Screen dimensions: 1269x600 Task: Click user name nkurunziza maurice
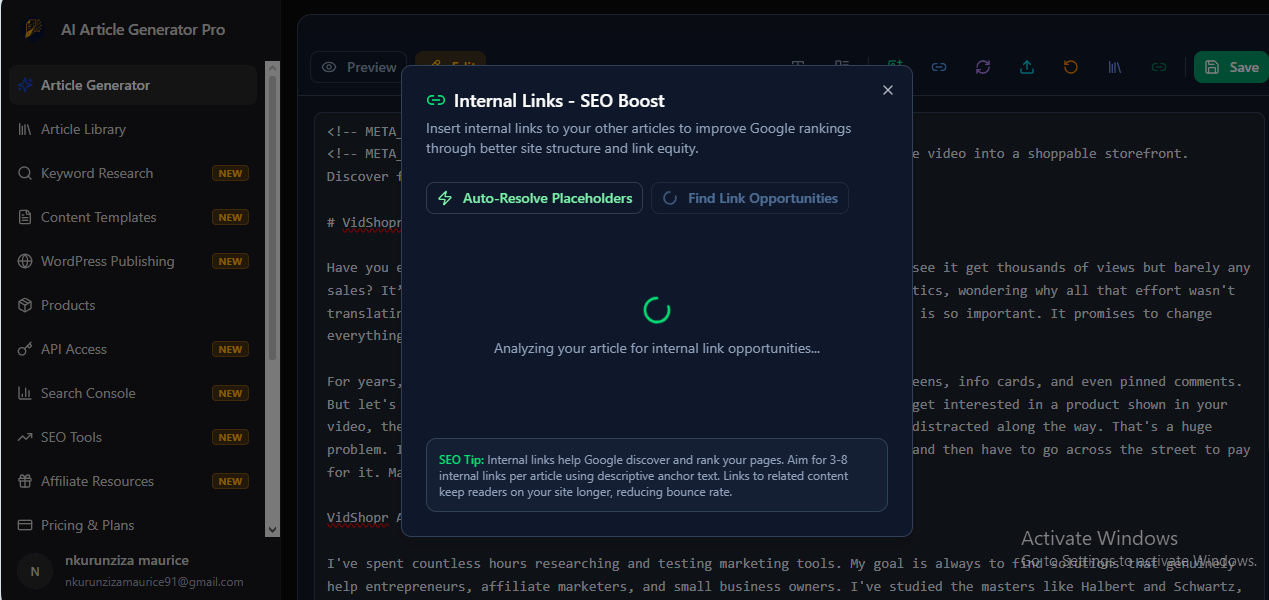127,560
